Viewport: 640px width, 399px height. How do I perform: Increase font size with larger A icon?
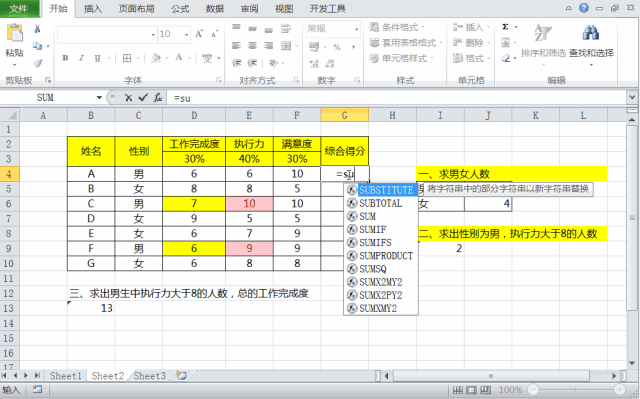(x=199, y=34)
